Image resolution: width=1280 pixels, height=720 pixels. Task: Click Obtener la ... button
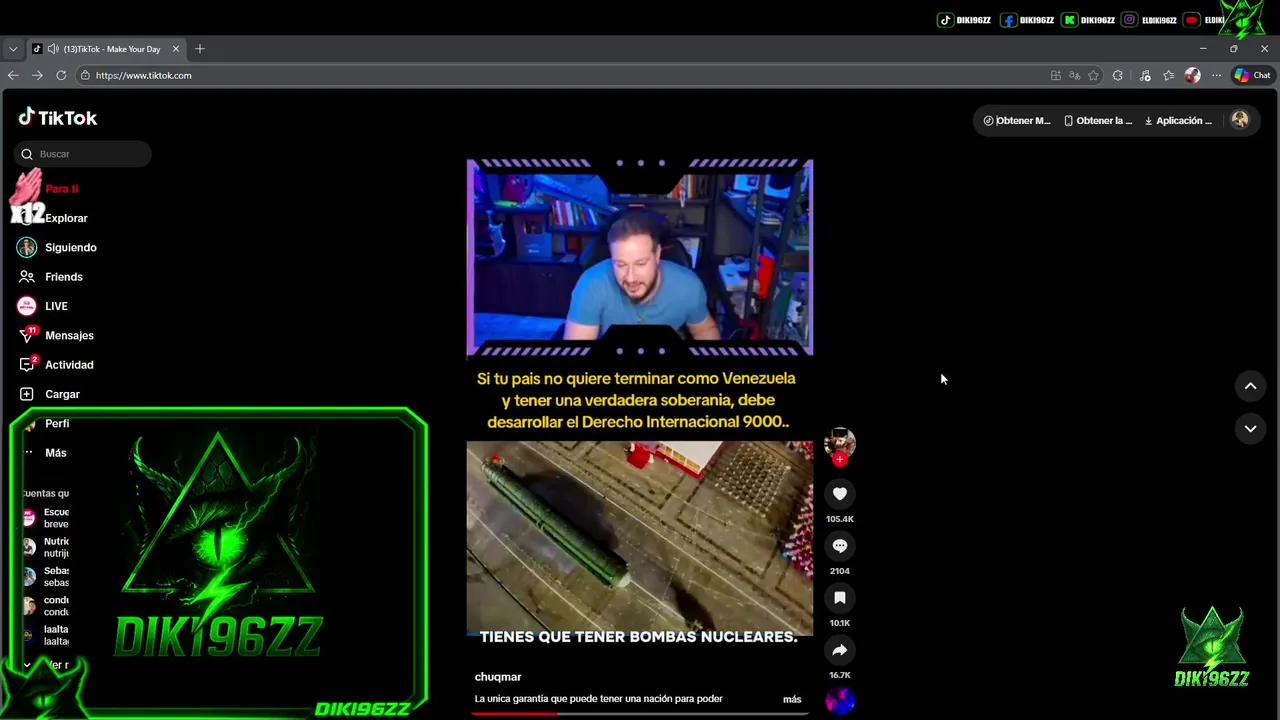[x=1098, y=120]
